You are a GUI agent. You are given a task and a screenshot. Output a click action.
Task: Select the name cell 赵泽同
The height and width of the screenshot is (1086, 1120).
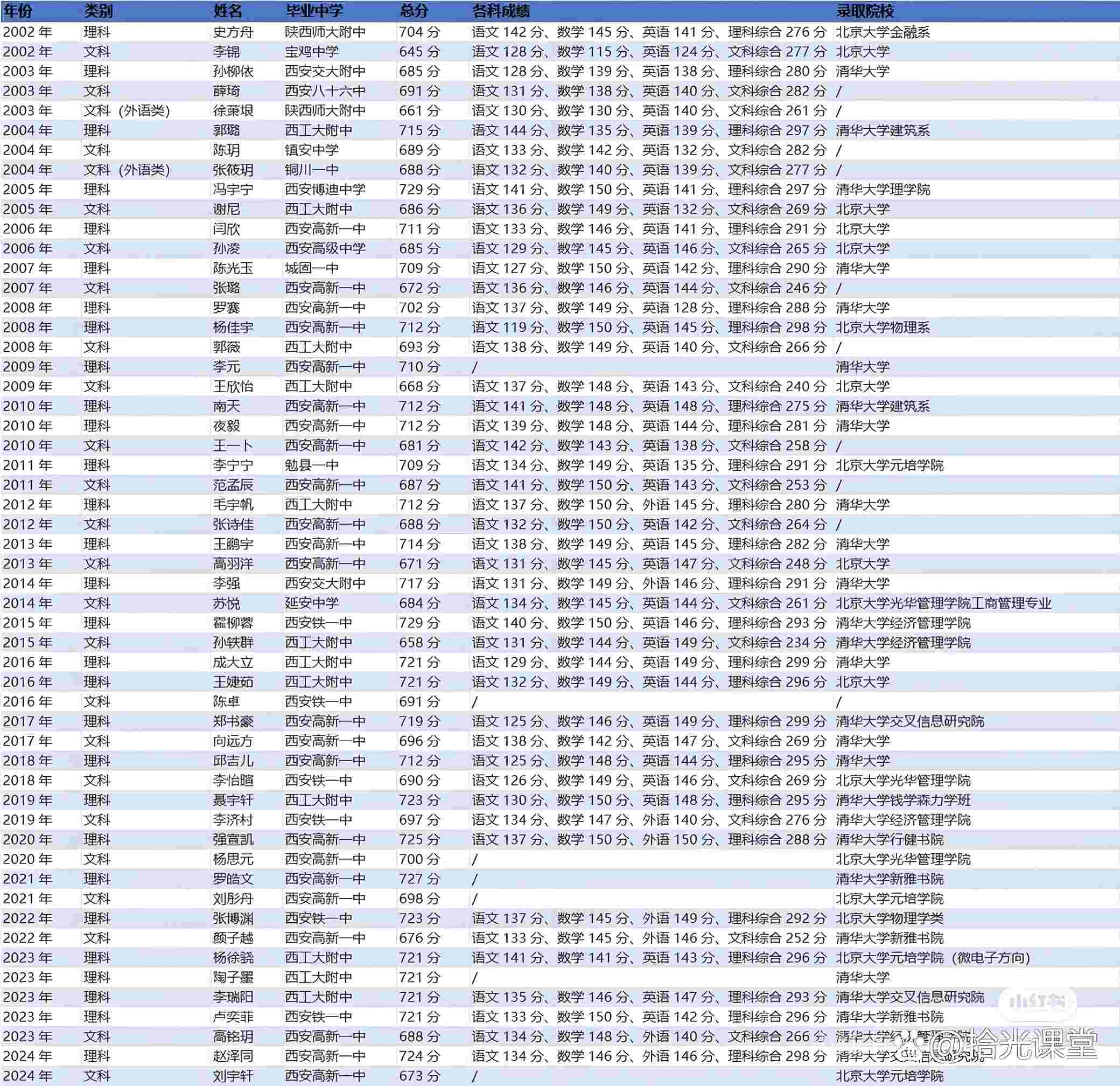click(x=233, y=1056)
